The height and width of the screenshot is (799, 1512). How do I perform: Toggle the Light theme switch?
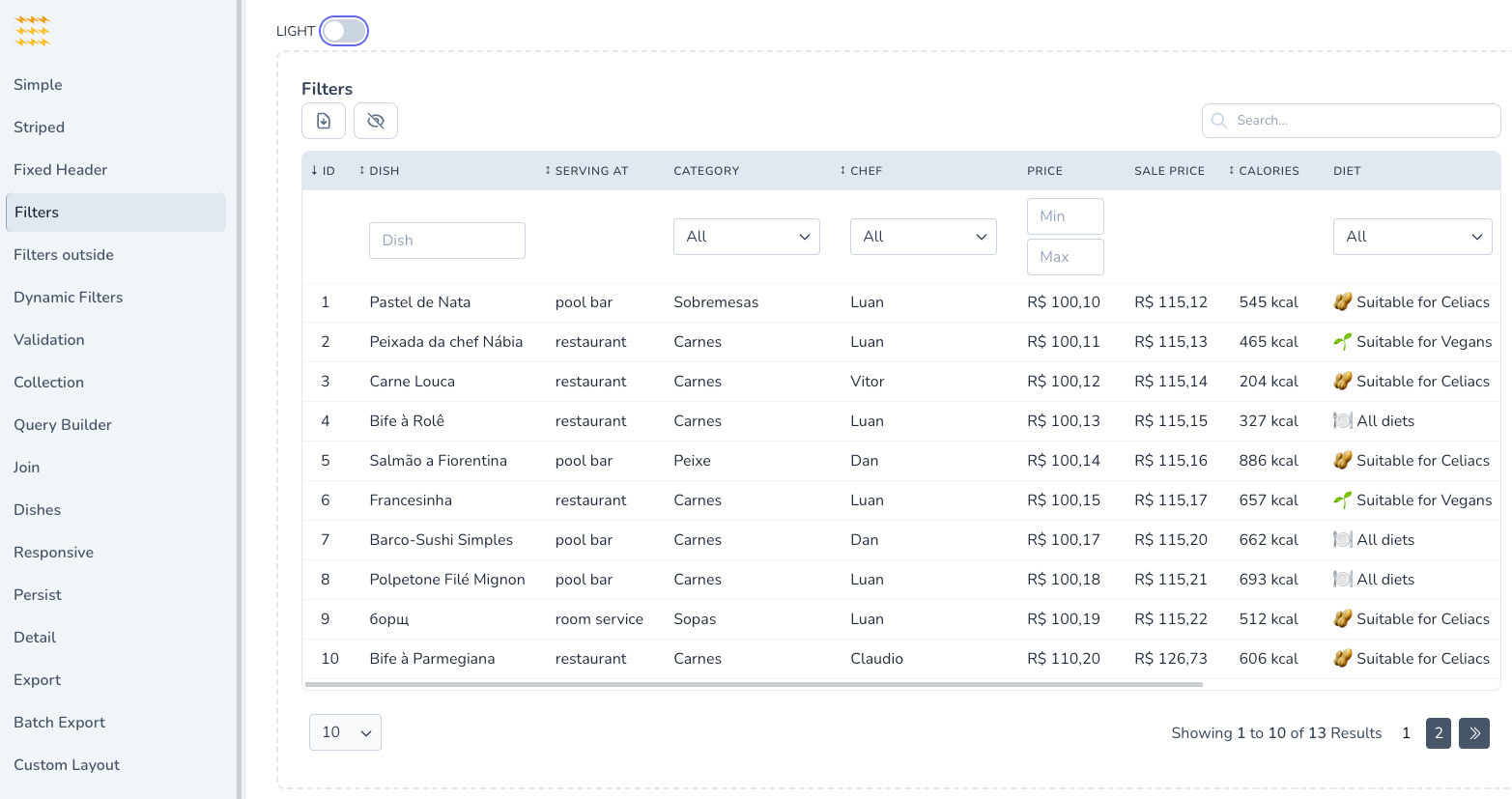[344, 31]
